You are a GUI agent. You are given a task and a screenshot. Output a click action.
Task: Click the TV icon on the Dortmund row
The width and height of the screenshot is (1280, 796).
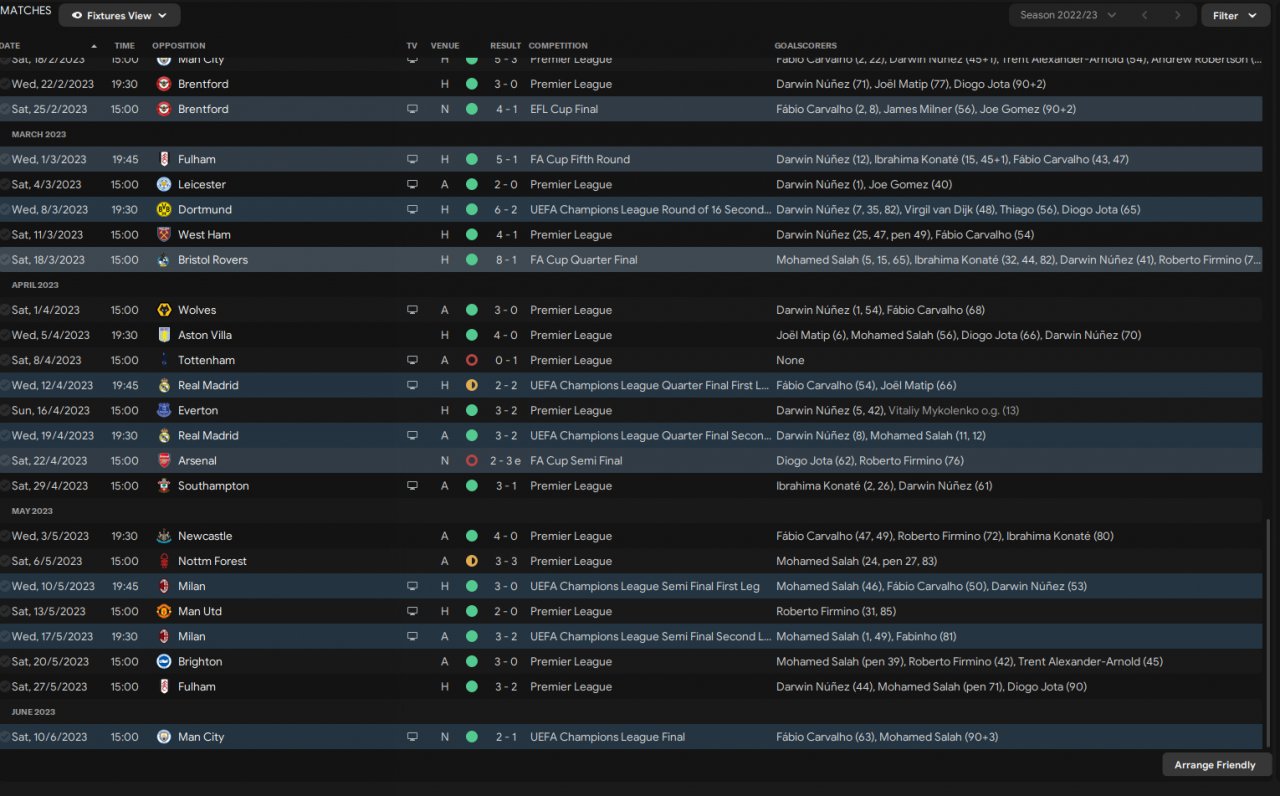(x=412, y=210)
